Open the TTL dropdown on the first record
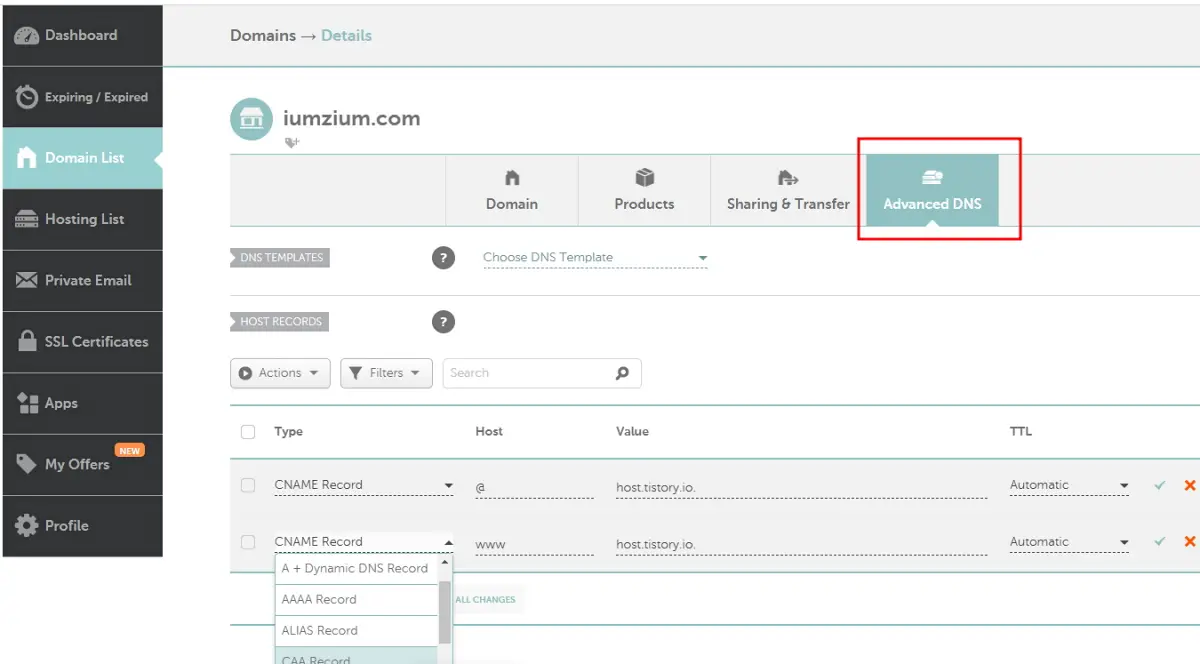 pos(1068,484)
